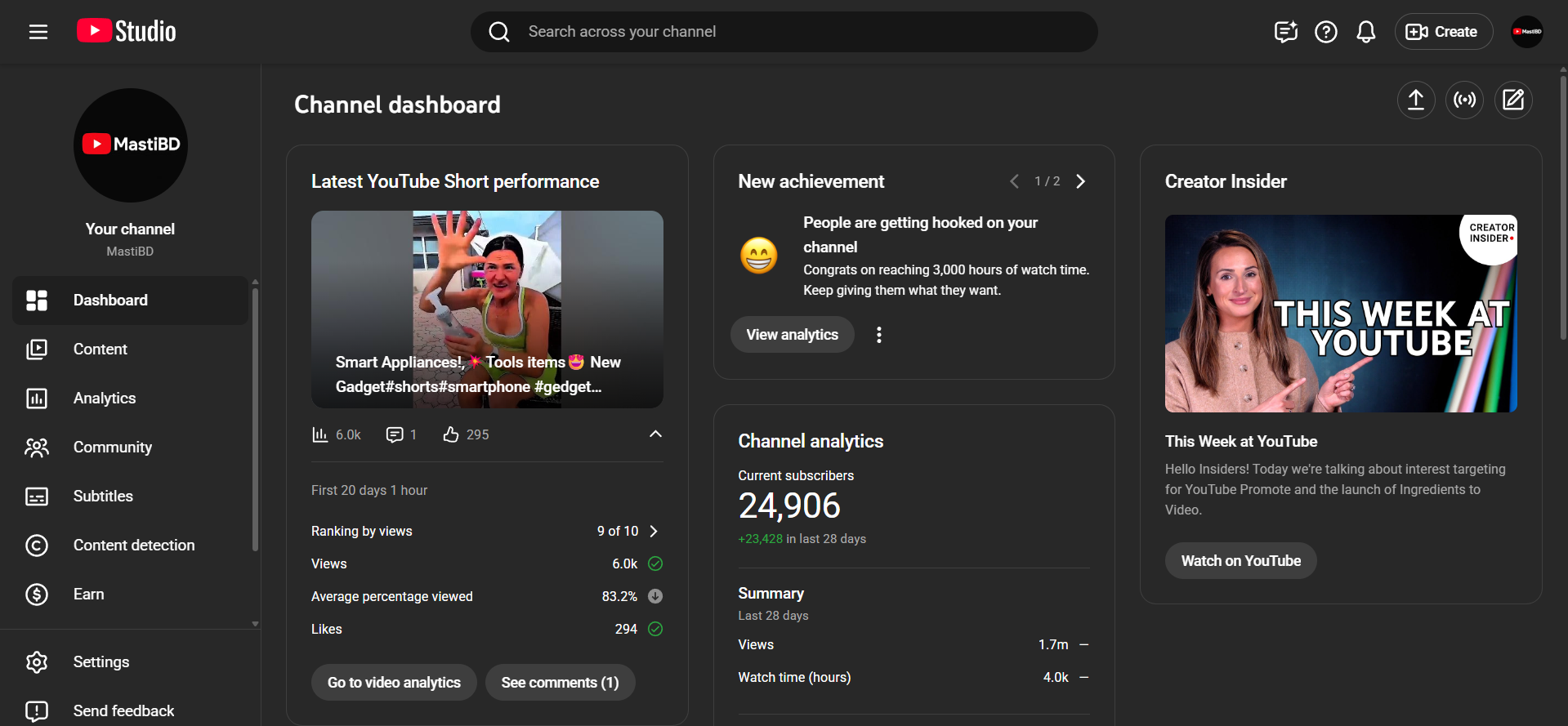
Task: Click the Watch on YouTube button
Action: click(1240, 561)
